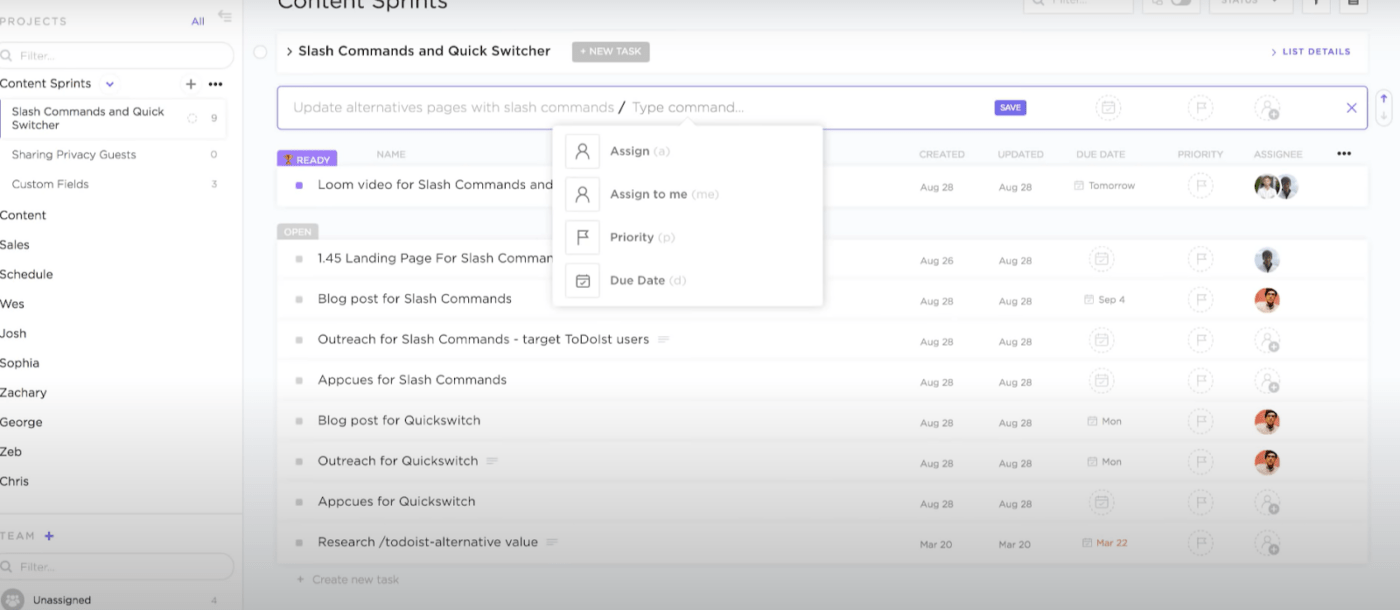The image size is (1400, 610).
Task: Choose Assign (a) command from menu
Action: click(688, 151)
